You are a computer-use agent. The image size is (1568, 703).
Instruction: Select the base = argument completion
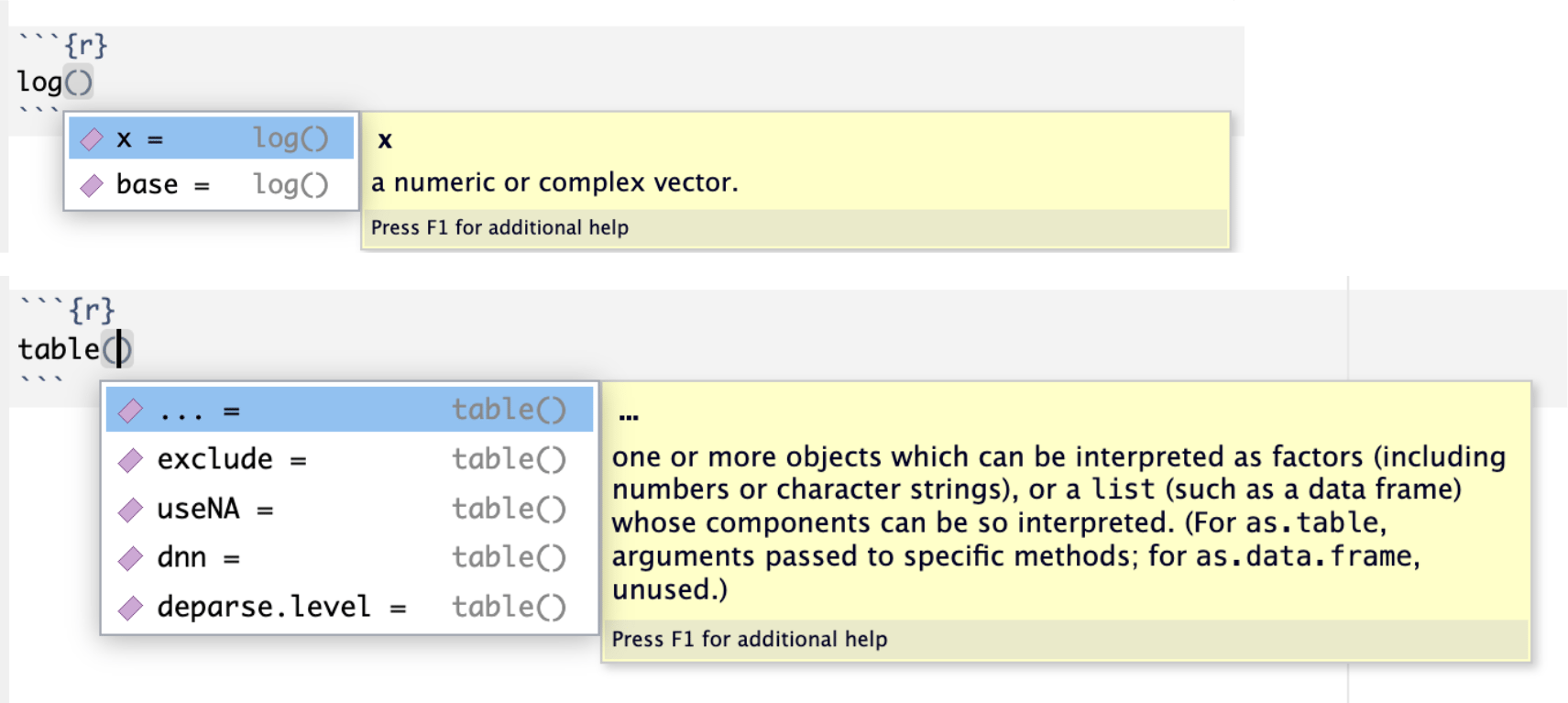(211, 185)
